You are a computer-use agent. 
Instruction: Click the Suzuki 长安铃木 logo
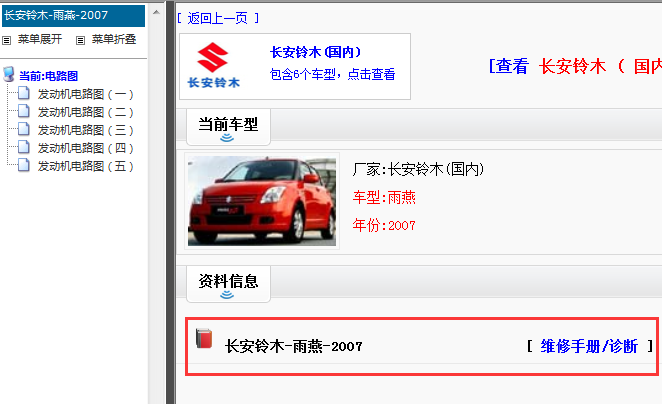214,65
